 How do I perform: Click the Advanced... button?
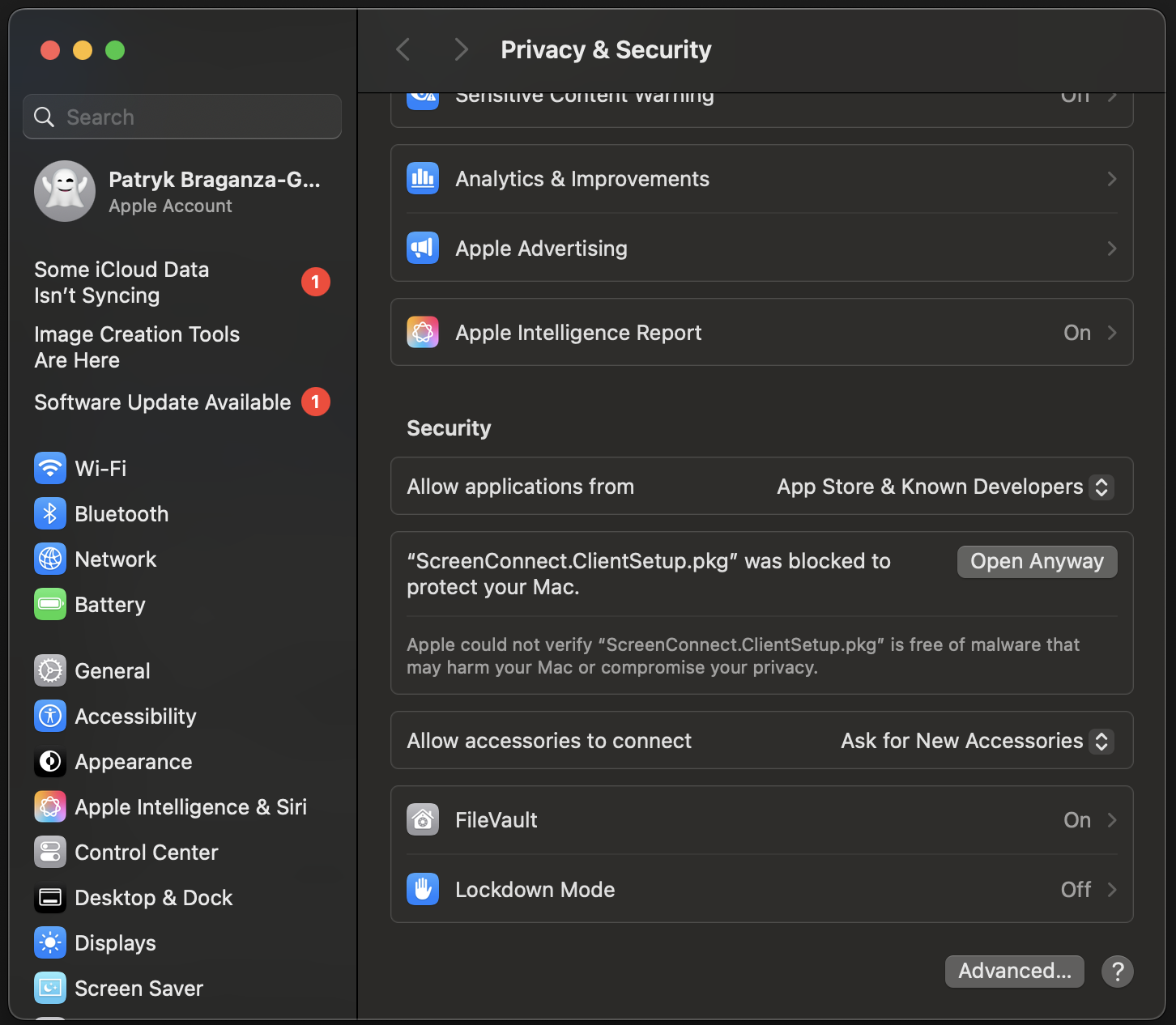[1014, 971]
